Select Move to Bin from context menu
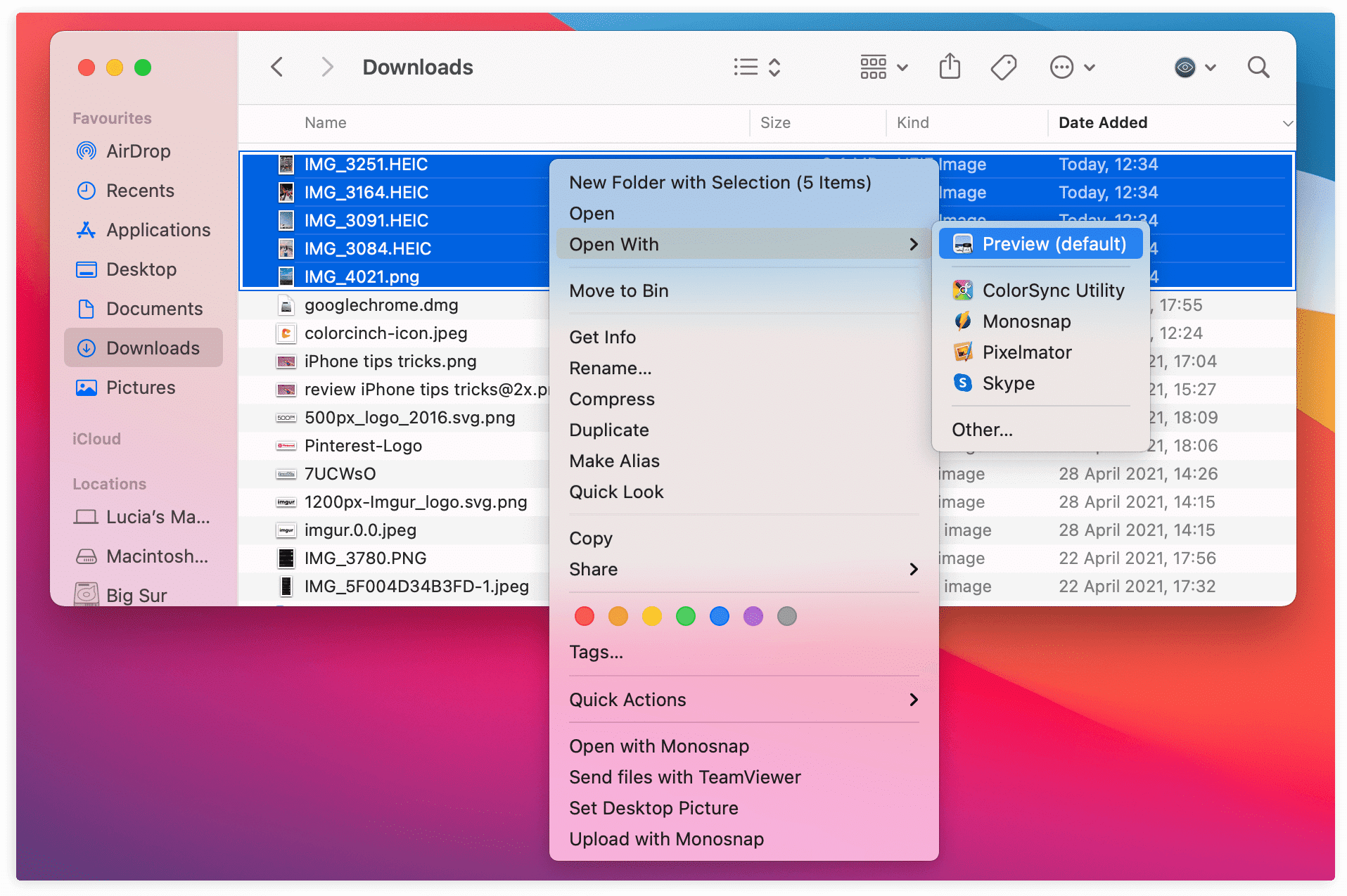This screenshot has height=896, width=1347. (618, 290)
